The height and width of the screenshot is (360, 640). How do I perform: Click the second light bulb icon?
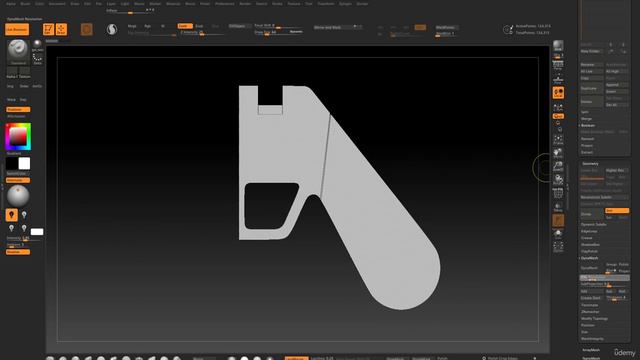[24, 215]
